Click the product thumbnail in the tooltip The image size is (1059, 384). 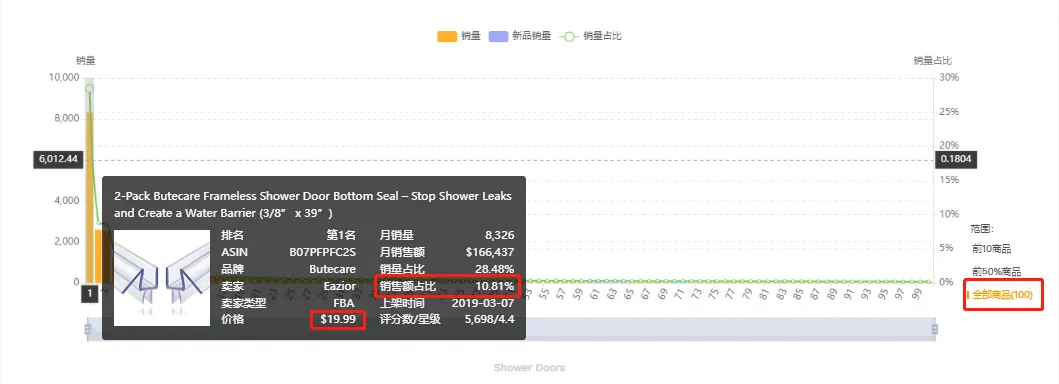click(x=162, y=278)
